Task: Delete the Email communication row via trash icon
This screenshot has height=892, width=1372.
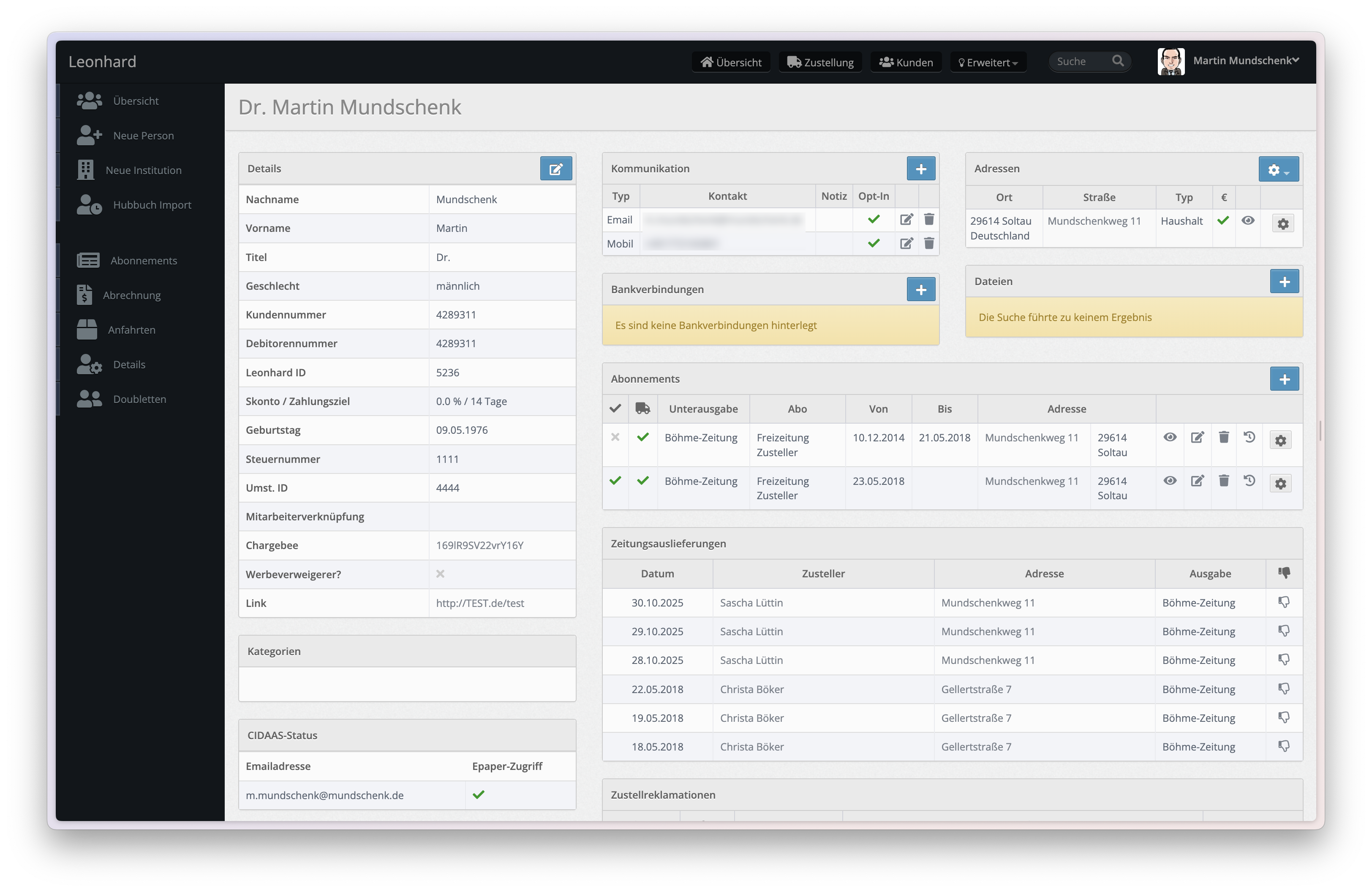Action: (929, 220)
